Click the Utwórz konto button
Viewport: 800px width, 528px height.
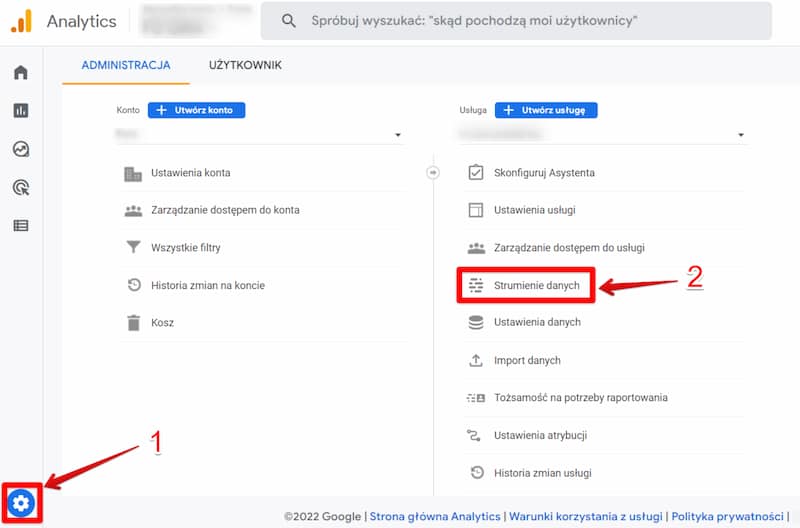coord(196,110)
